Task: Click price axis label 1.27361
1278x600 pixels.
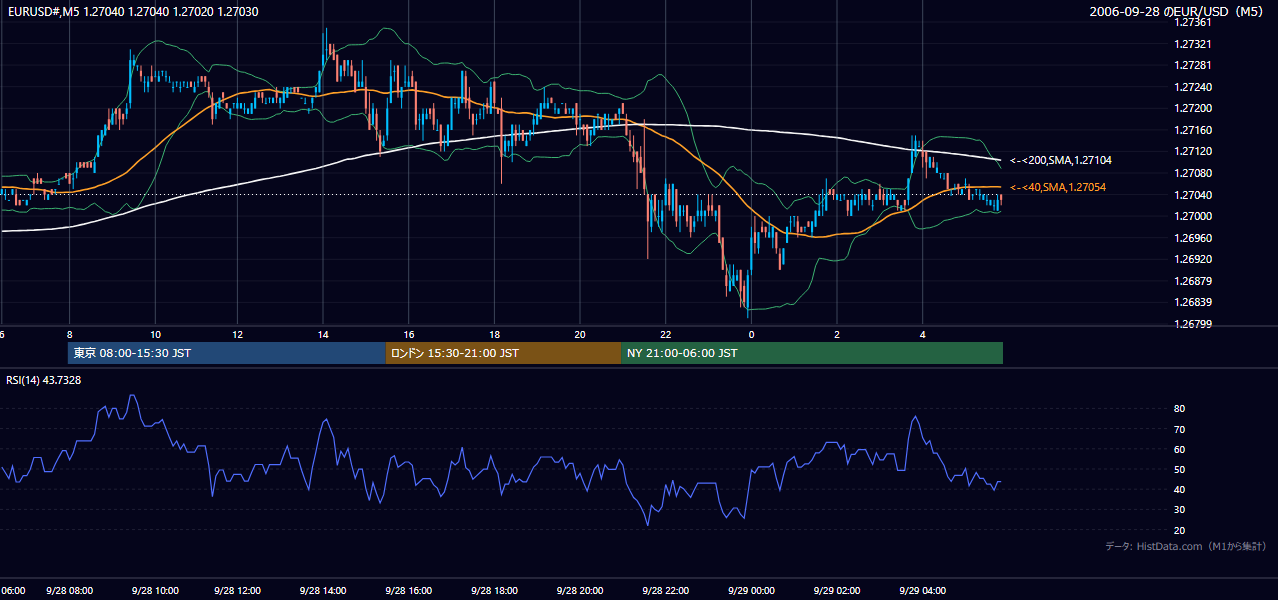Action: [x=1193, y=22]
